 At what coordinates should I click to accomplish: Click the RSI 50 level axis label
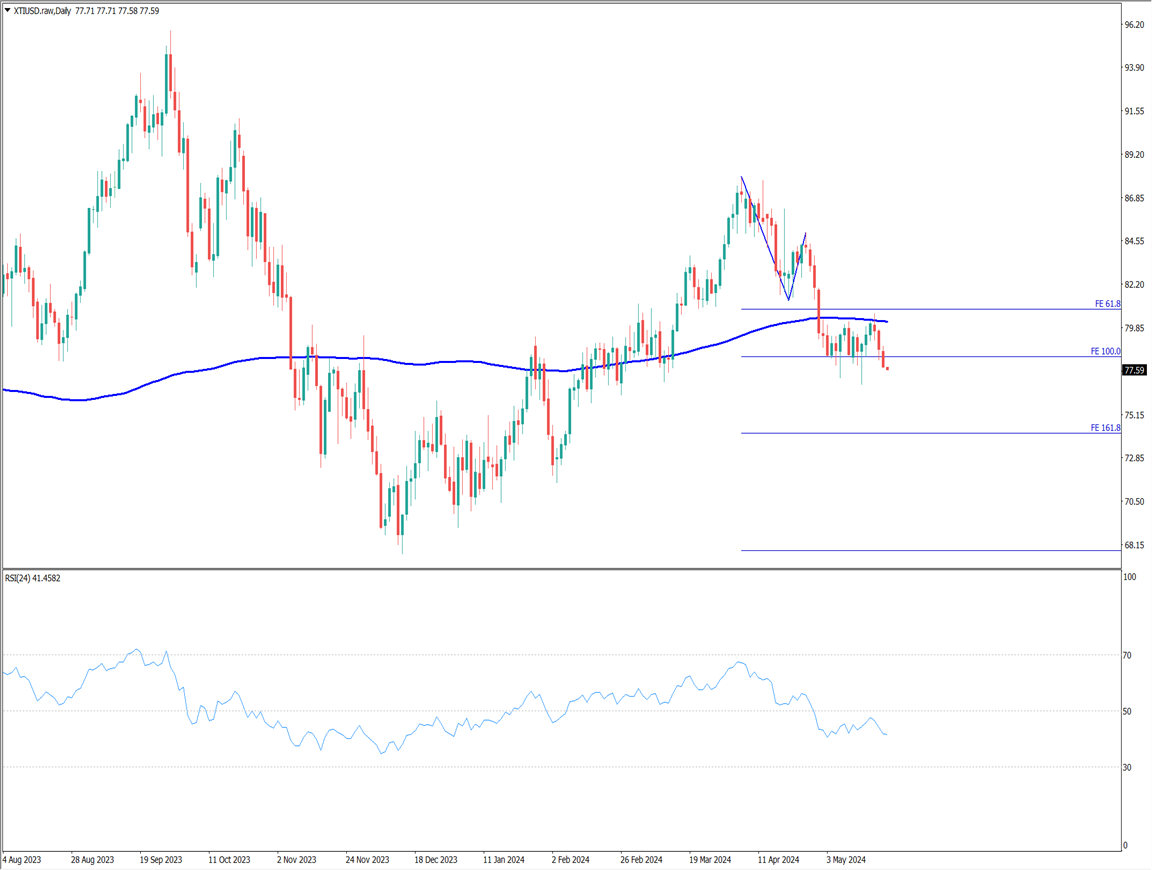tap(1127, 712)
